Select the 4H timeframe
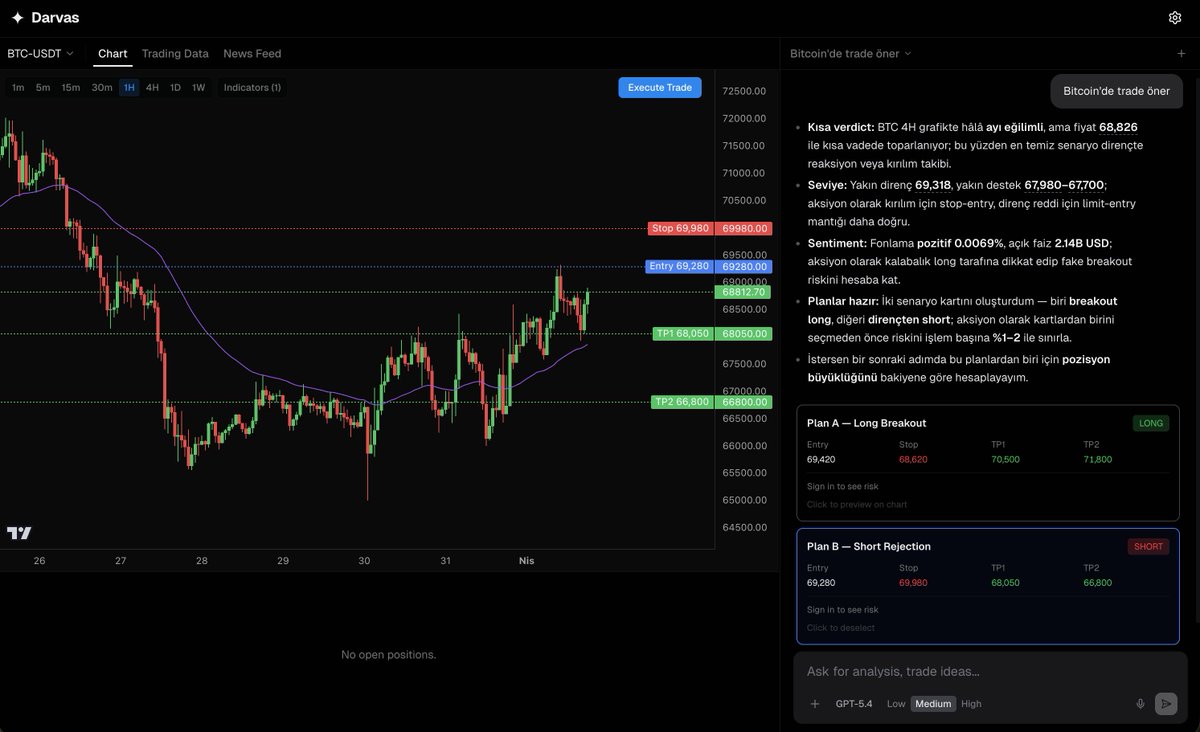 152,87
